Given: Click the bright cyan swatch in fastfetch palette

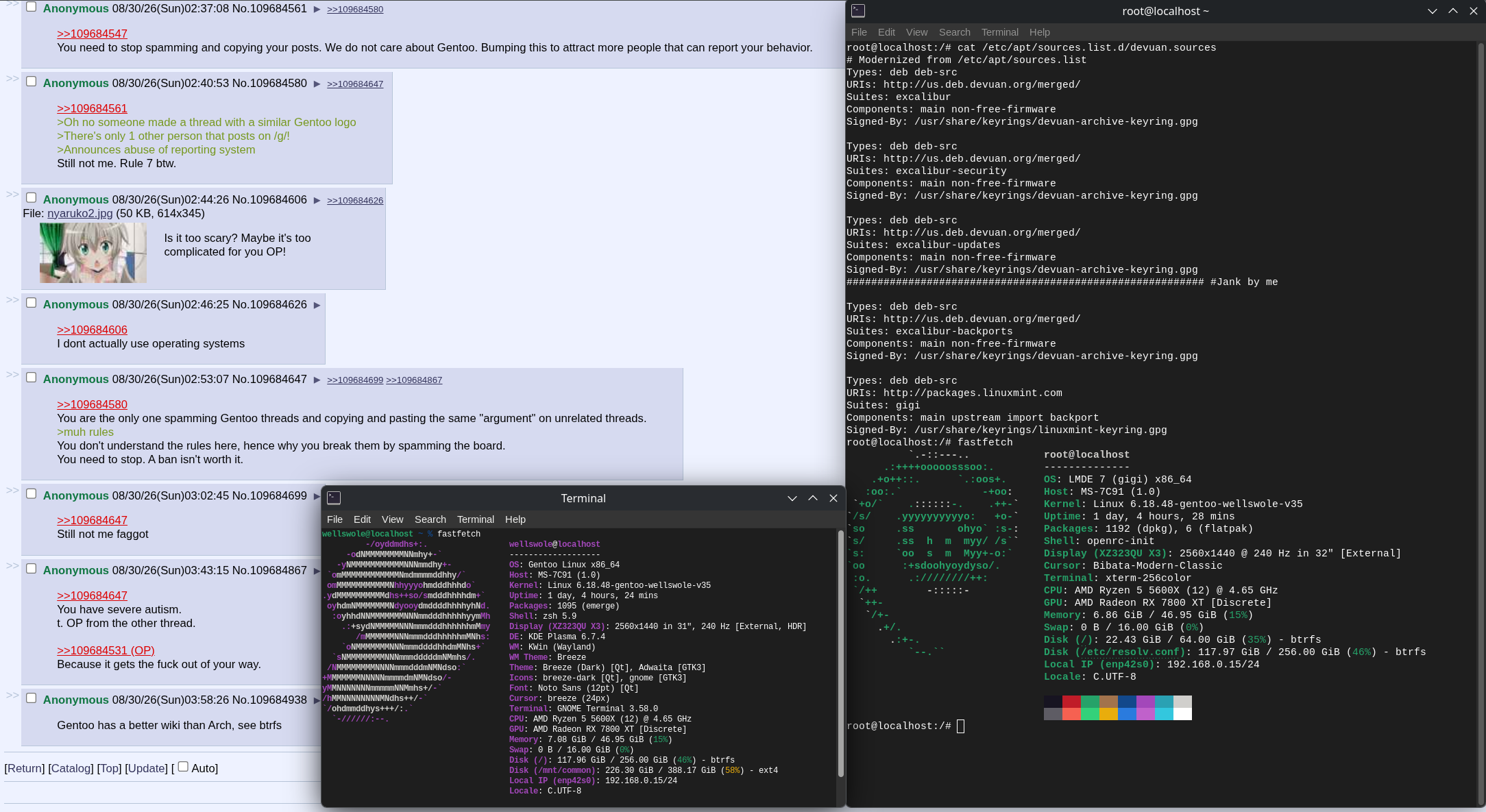Looking at the screenshot, I should (x=1164, y=714).
